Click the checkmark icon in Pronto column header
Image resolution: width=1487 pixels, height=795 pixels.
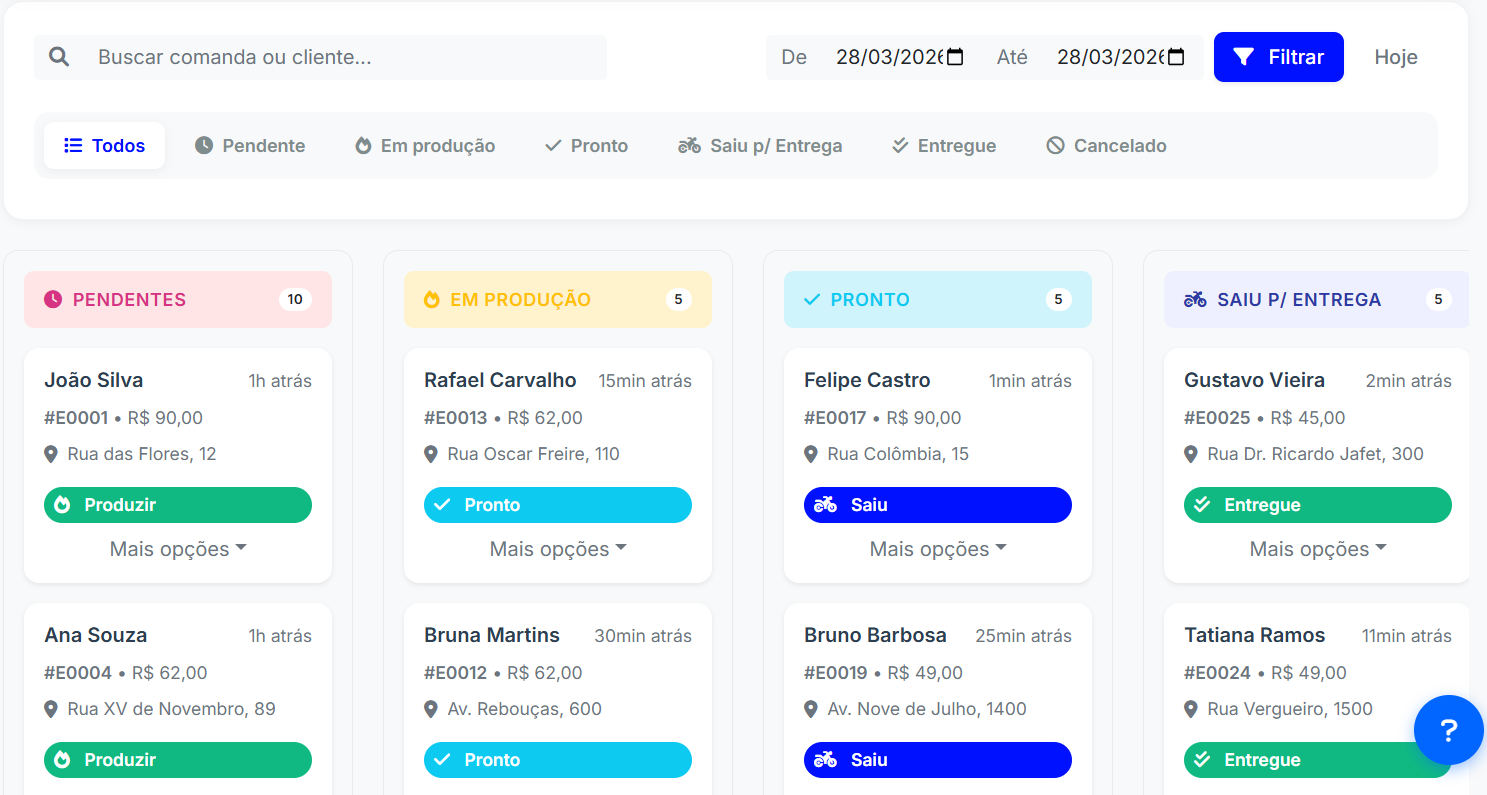coord(812,299)
